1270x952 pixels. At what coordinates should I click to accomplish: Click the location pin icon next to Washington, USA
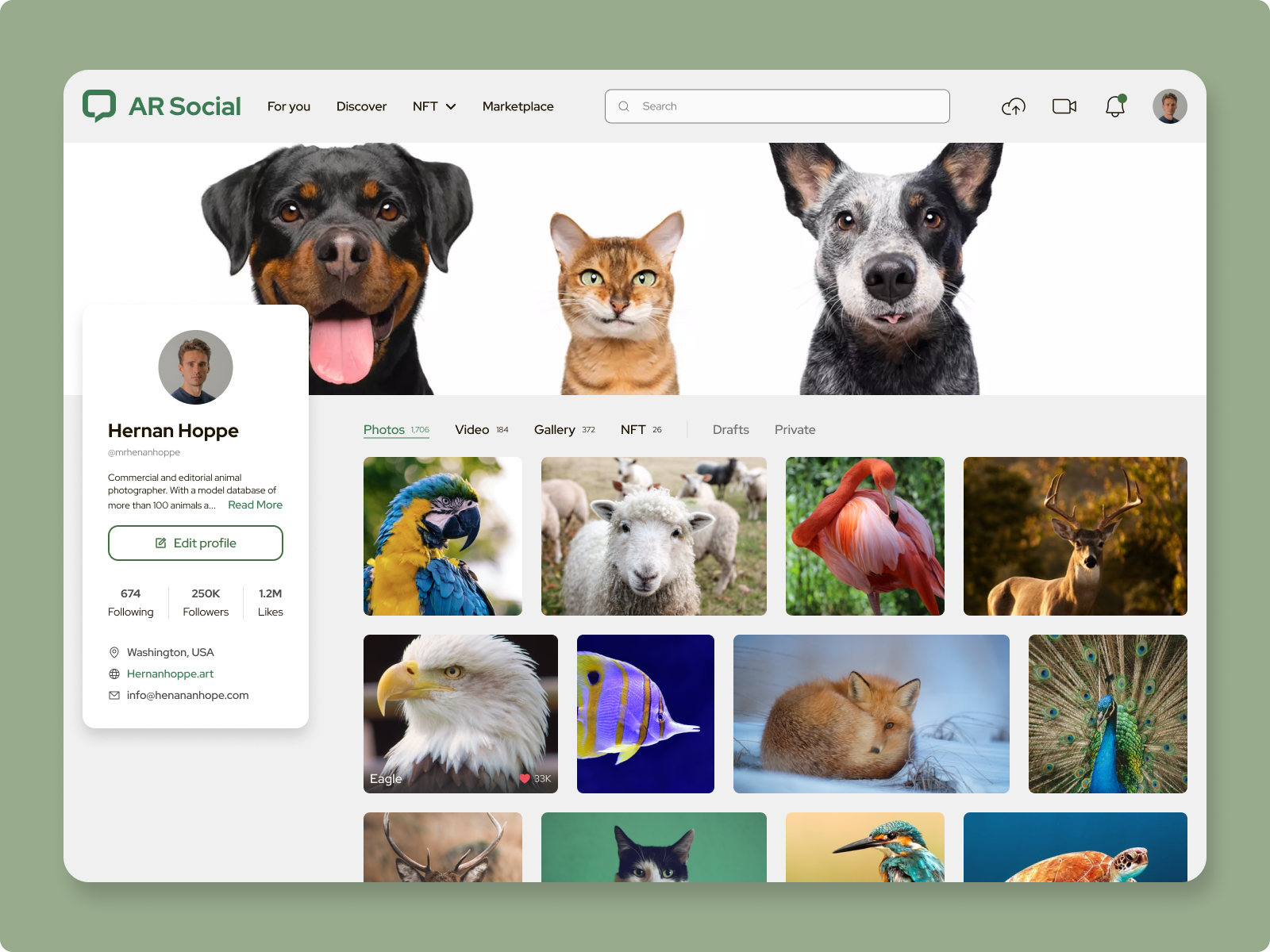pyautogui.click(x=114, y=652)
